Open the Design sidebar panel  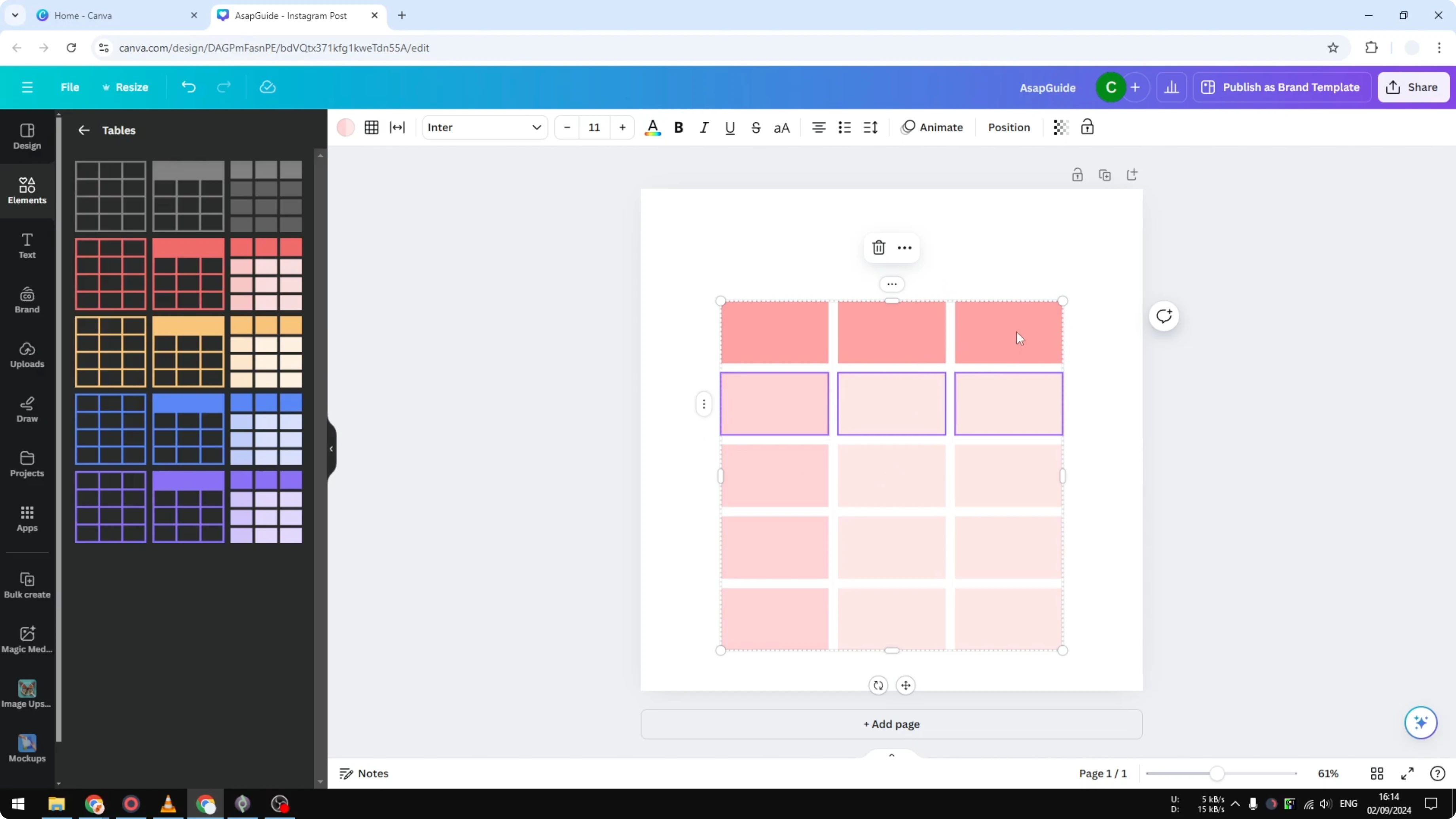click(27, 137)
